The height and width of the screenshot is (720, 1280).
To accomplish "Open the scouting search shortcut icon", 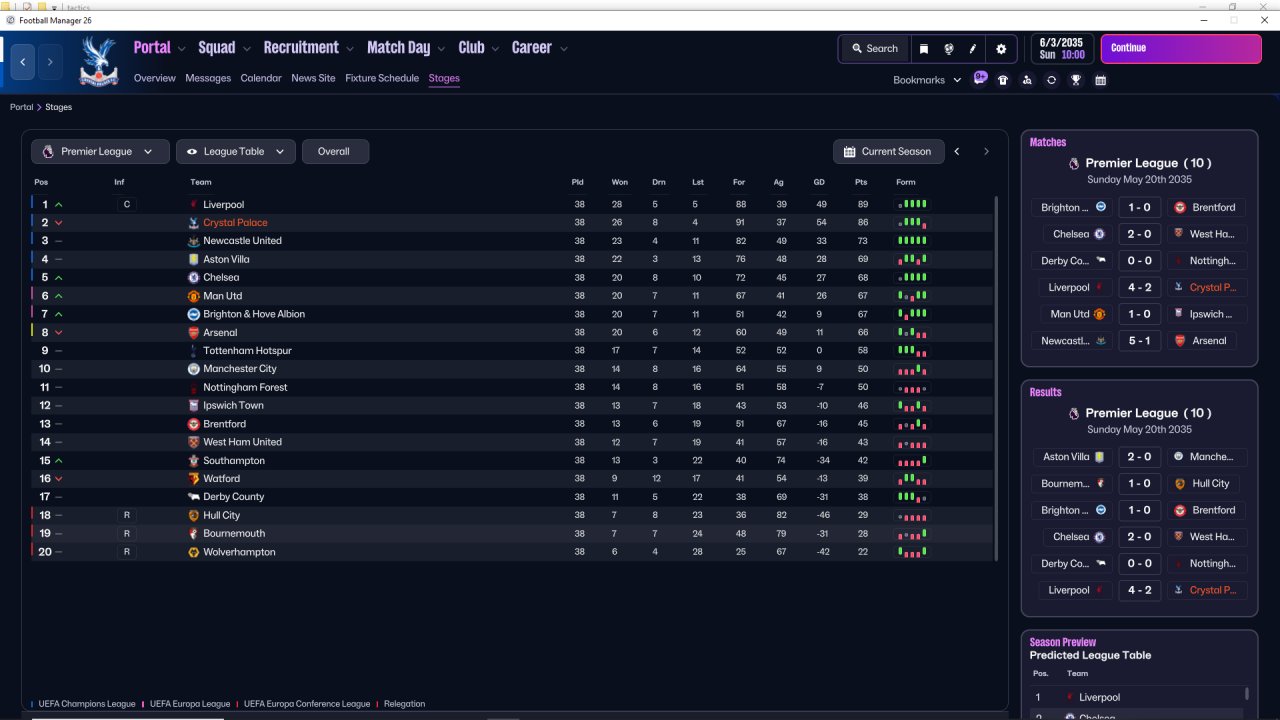I will (1027, 80).
